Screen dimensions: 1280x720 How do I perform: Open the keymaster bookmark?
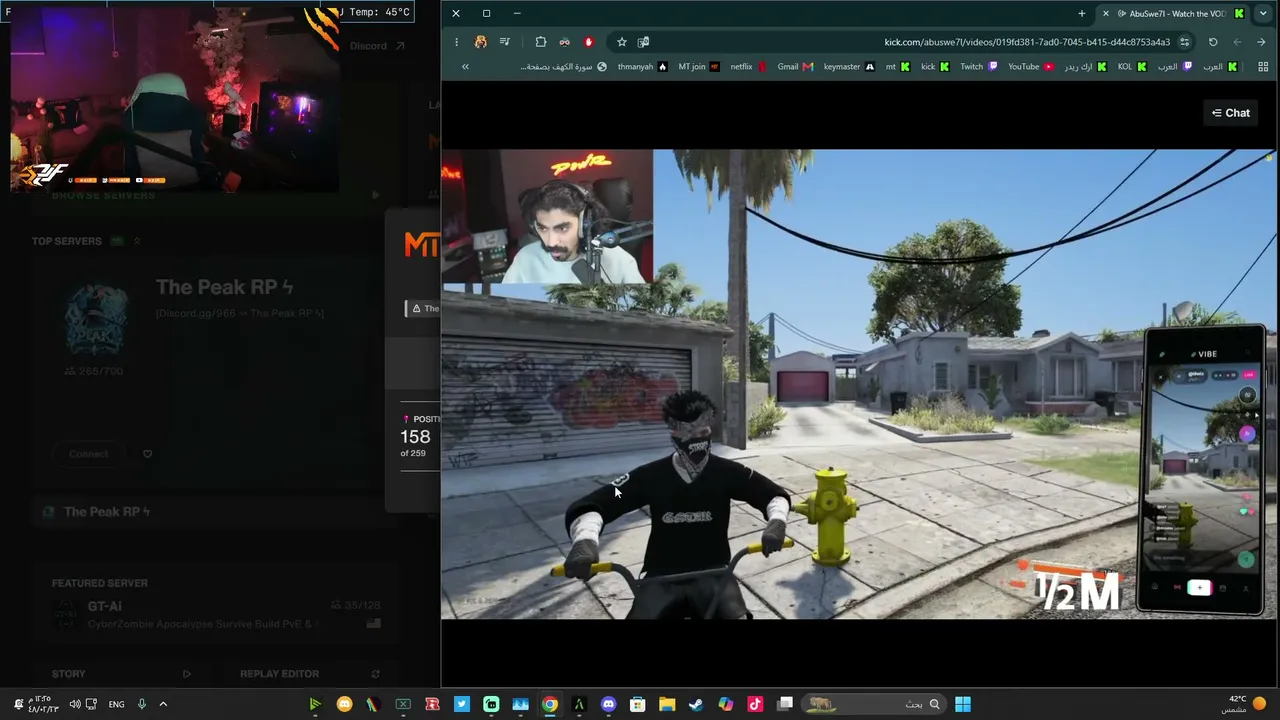click(848, 67)
